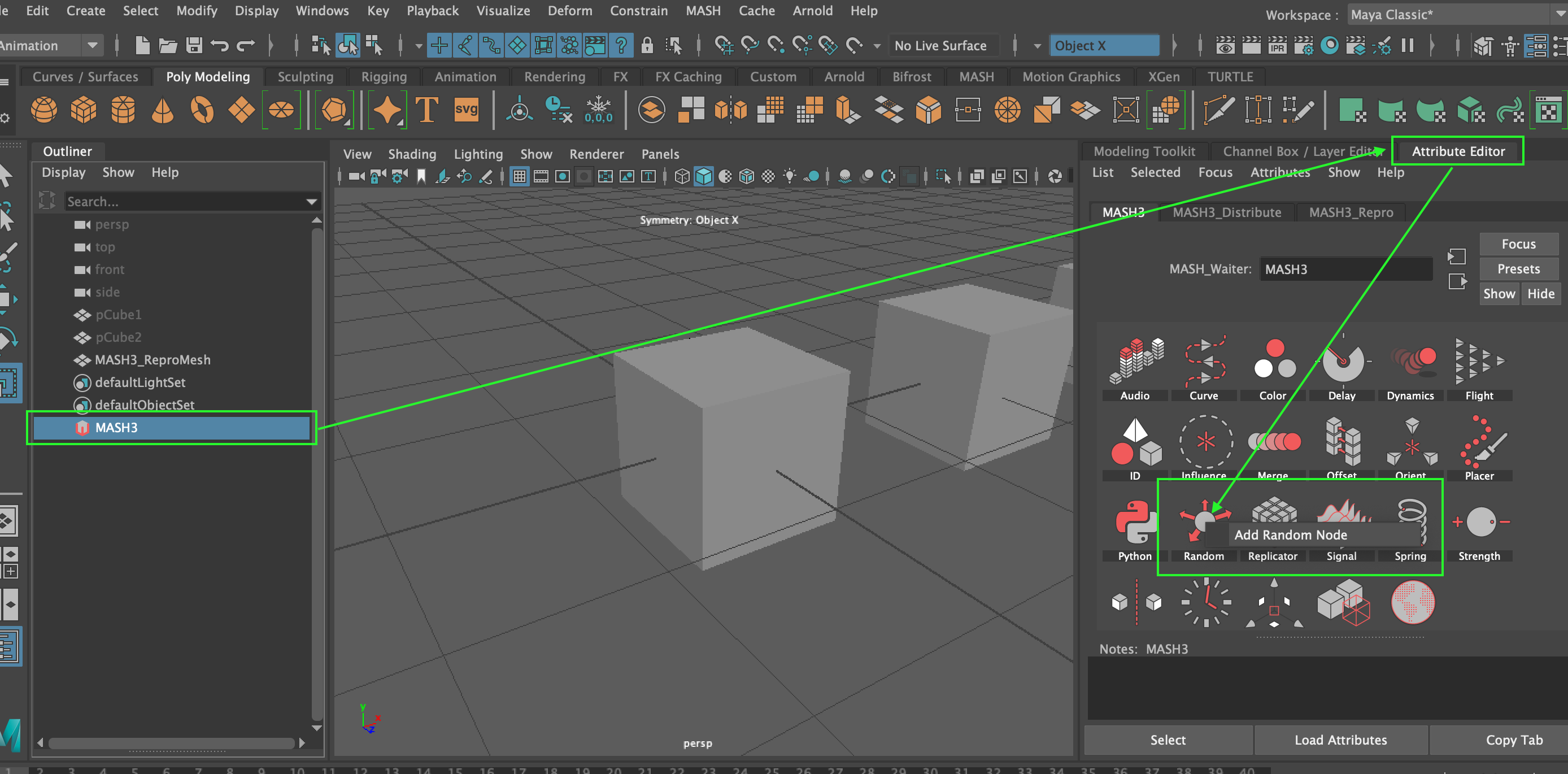This screenshot has height=774, width=1568.
Task: Create a polygon sphere from the shelf
Action: pos(43,110)
